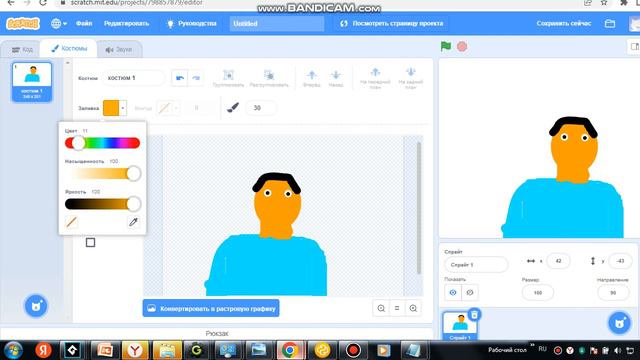The height and width of the screenshot is (360, 640).
Task: Open the Windows Start button
Action: (x=13, y=351)
